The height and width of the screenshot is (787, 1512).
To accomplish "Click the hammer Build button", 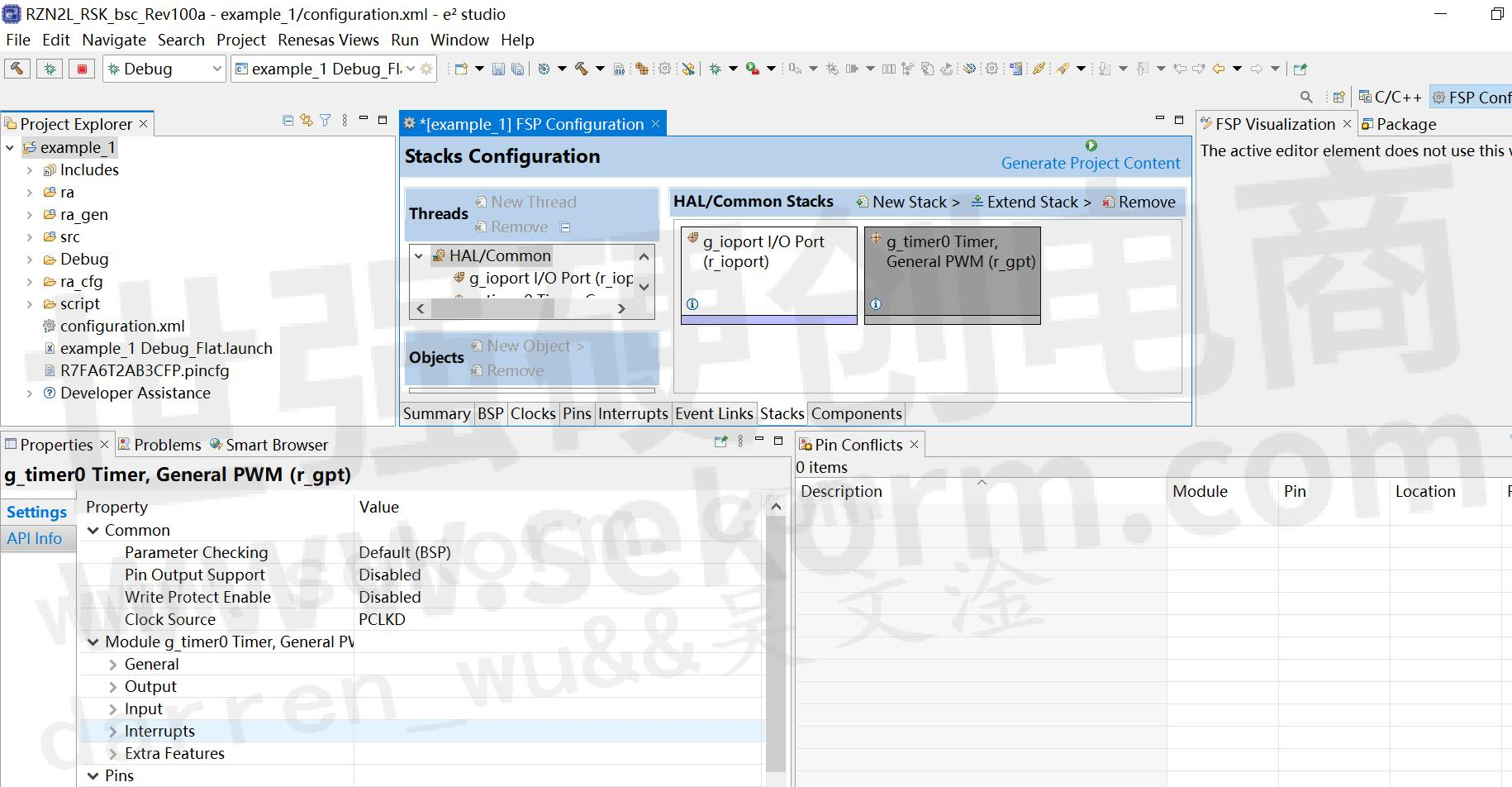I will (x=17, y=69).
